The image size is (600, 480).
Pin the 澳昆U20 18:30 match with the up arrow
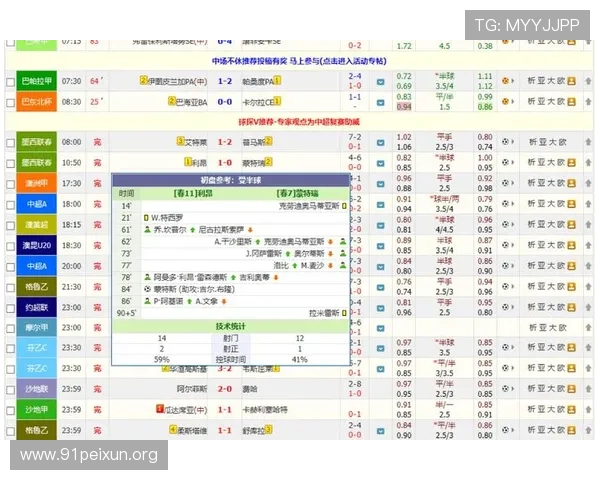(x=588, y=245)
